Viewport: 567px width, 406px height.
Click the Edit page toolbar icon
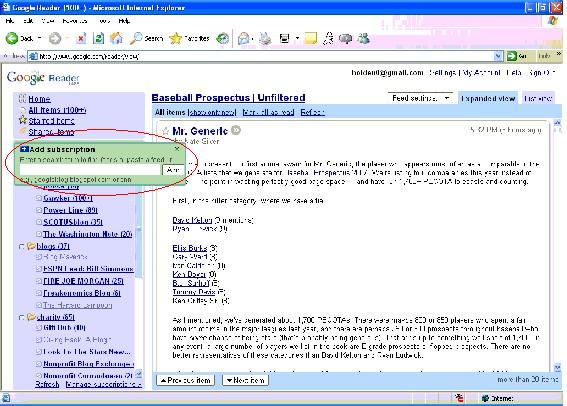[285, 38]
